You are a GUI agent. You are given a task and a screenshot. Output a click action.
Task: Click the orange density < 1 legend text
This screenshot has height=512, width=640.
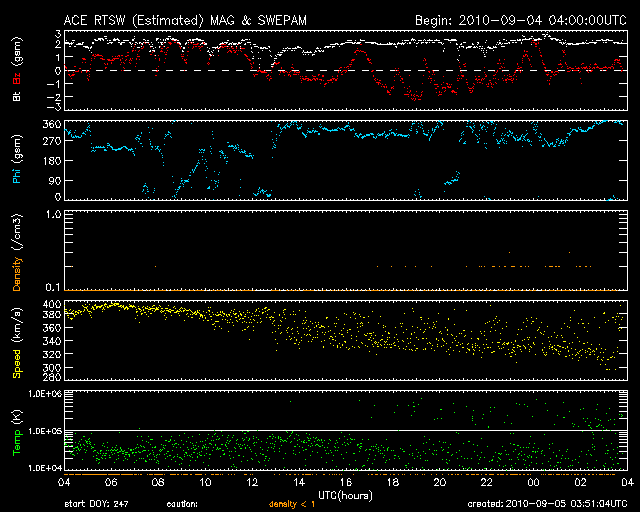pos(293,504)
